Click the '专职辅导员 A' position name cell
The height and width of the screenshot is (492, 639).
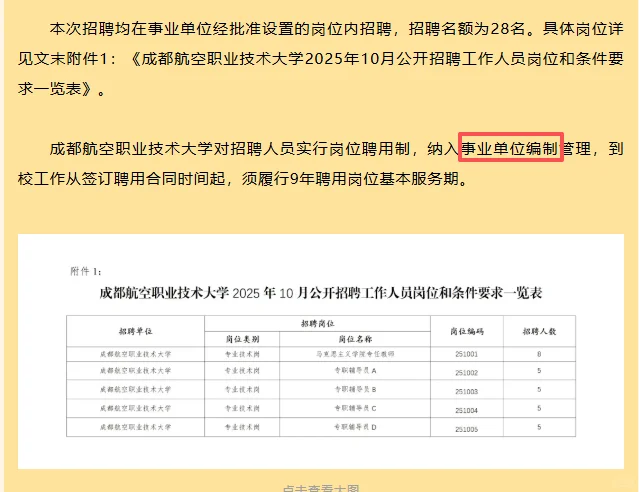pos(355,371)
